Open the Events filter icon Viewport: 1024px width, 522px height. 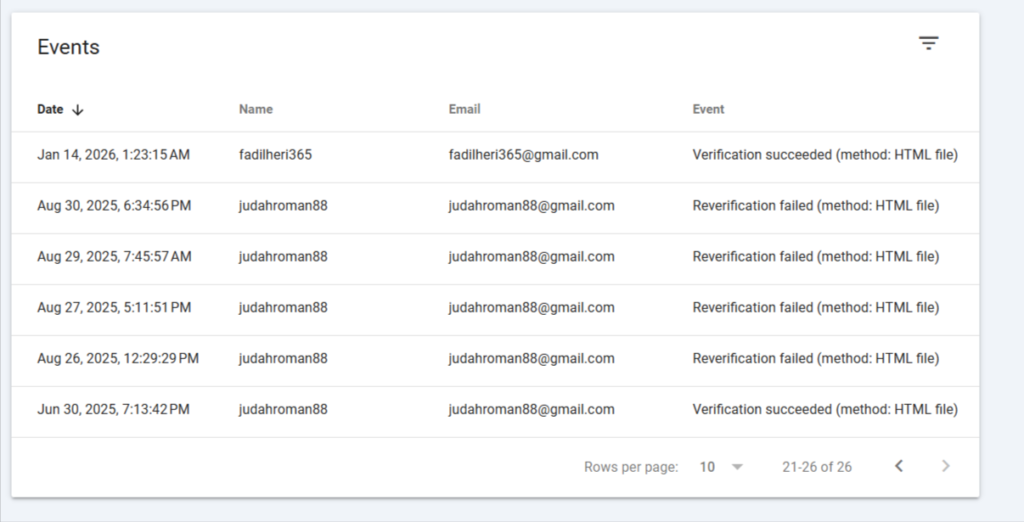[928, 44]
